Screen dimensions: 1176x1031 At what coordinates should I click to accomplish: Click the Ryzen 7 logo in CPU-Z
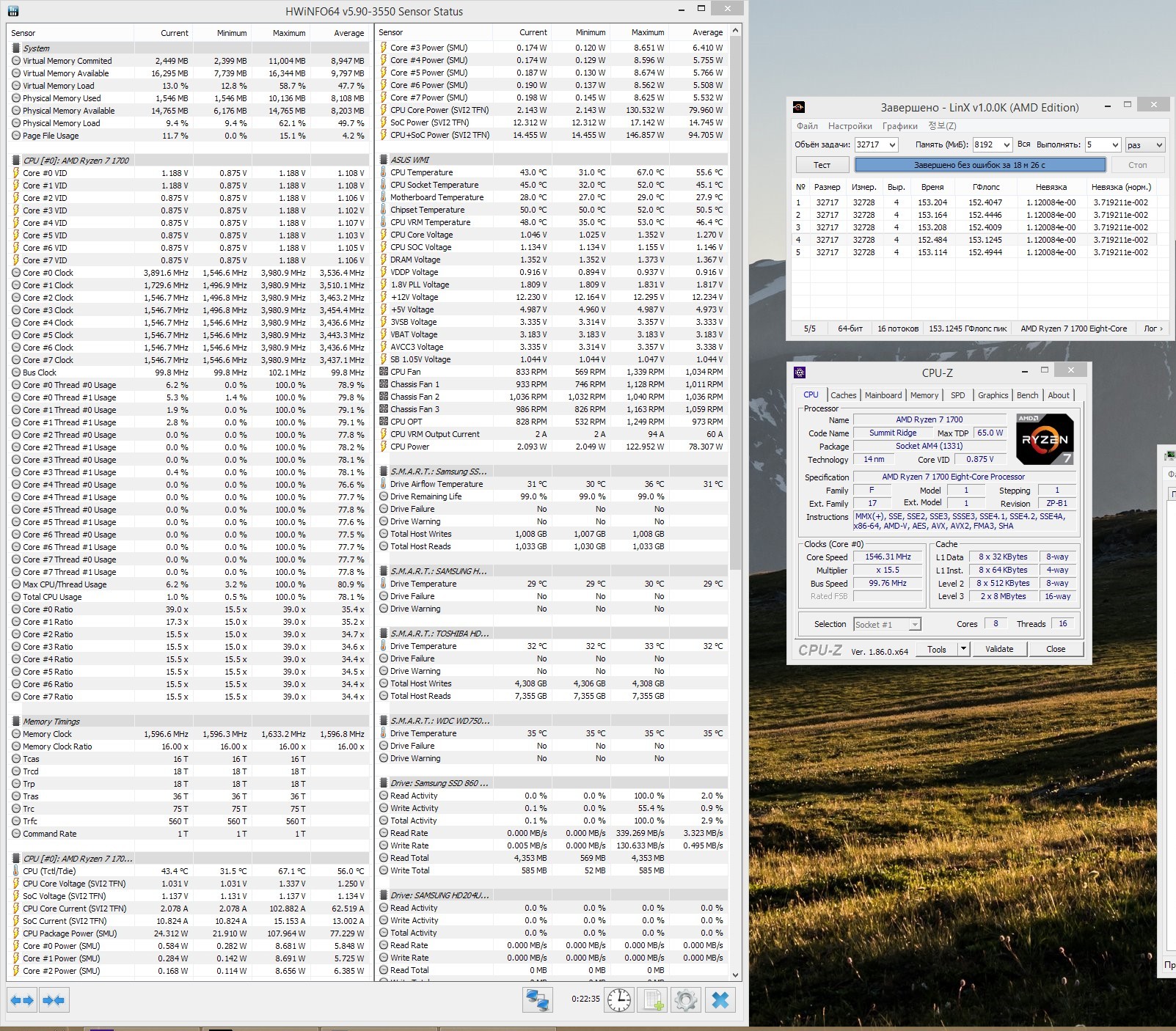click(1045, 439)
